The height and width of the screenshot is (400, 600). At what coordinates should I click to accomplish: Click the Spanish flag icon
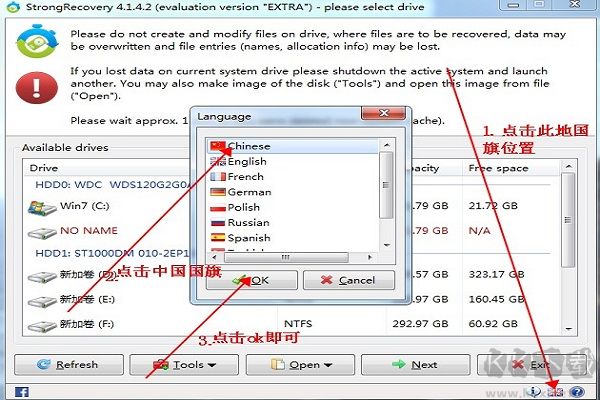218,238
